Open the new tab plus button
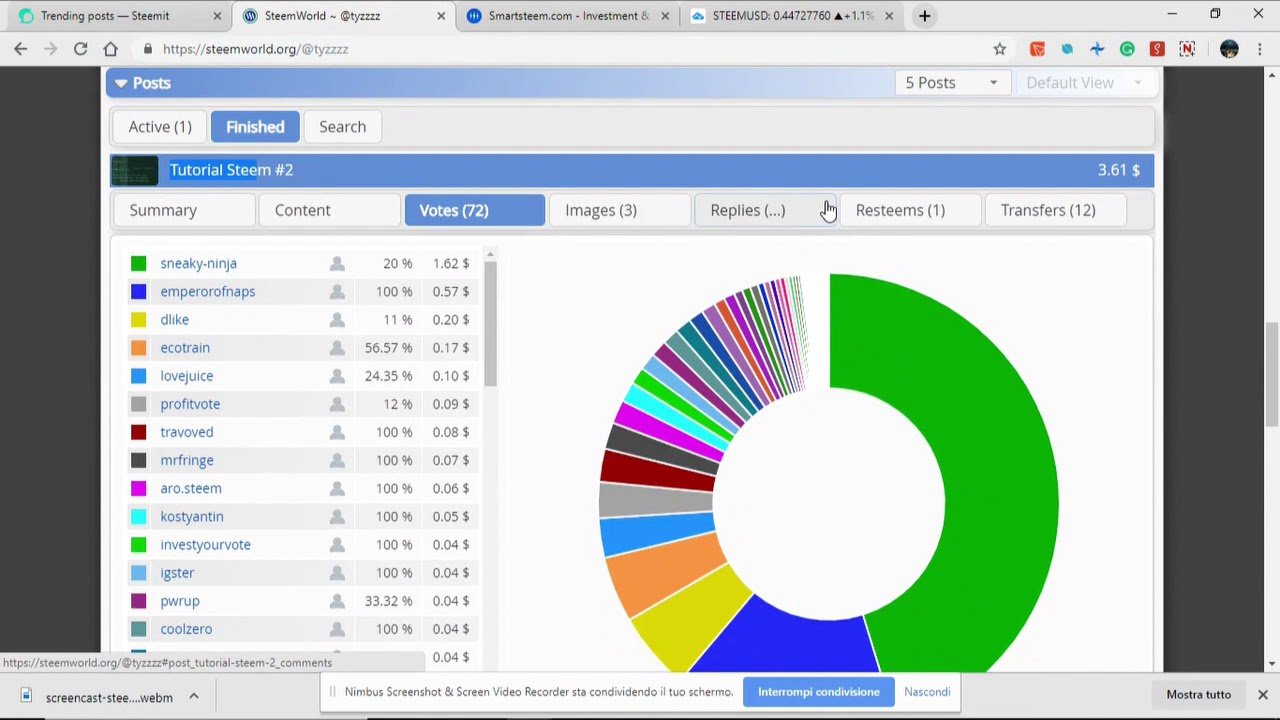The image size is (1280, 720). point(924,16)
